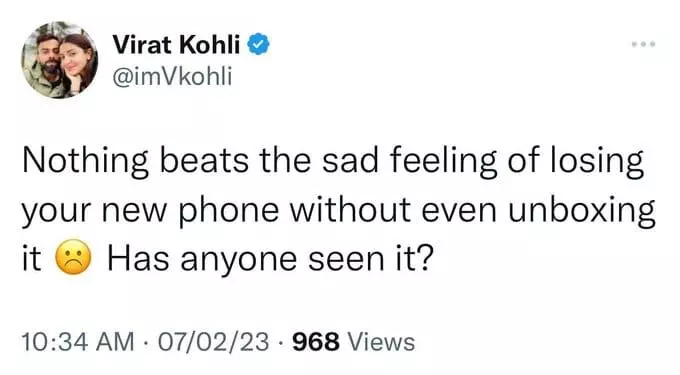Click the 968 view count
The width and height of the screenshot is (680, 375).
[x=316, y=341]
